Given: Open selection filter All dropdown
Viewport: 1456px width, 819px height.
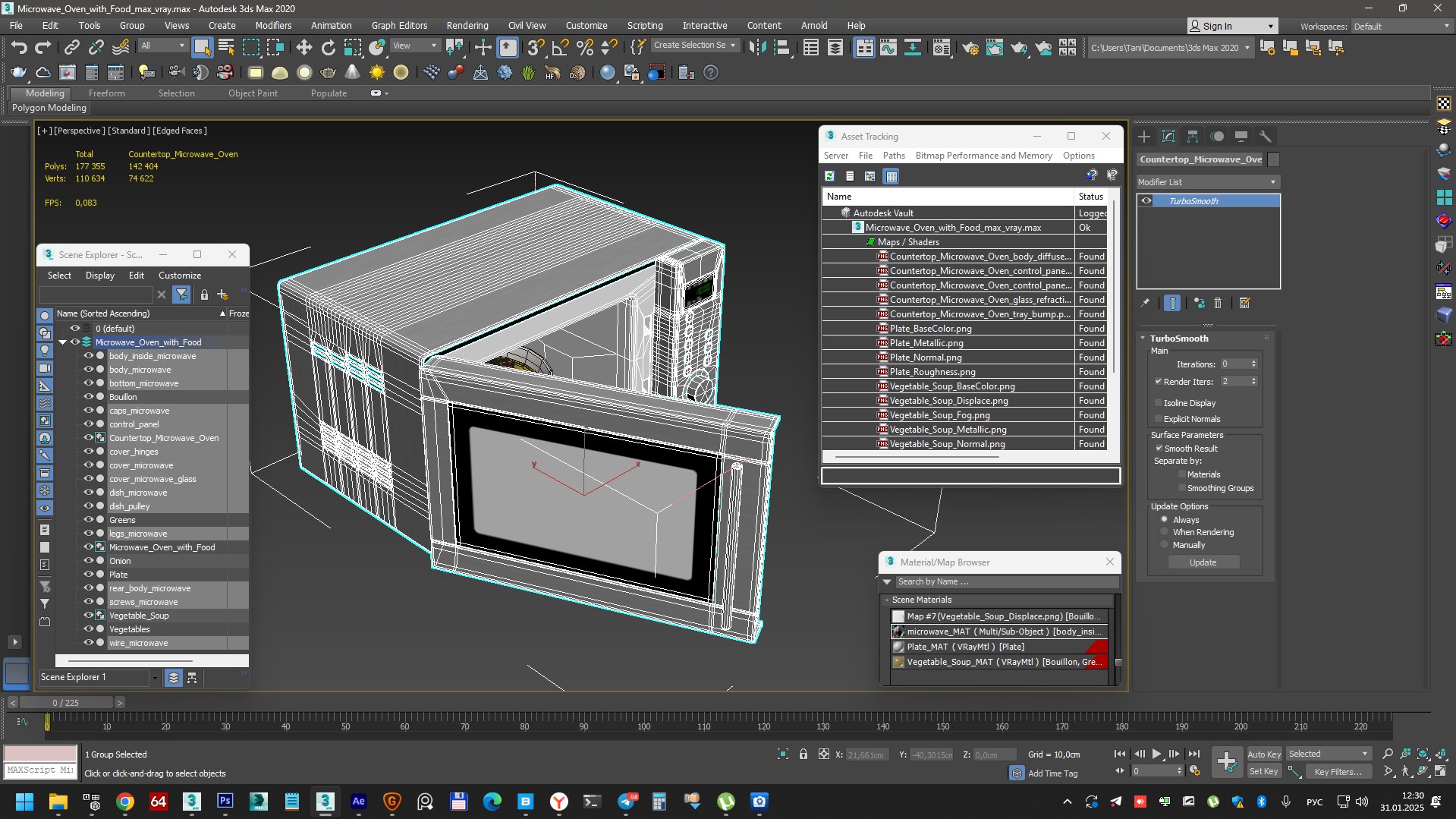Looking at the screenshot, I should (x=162, y=46).
